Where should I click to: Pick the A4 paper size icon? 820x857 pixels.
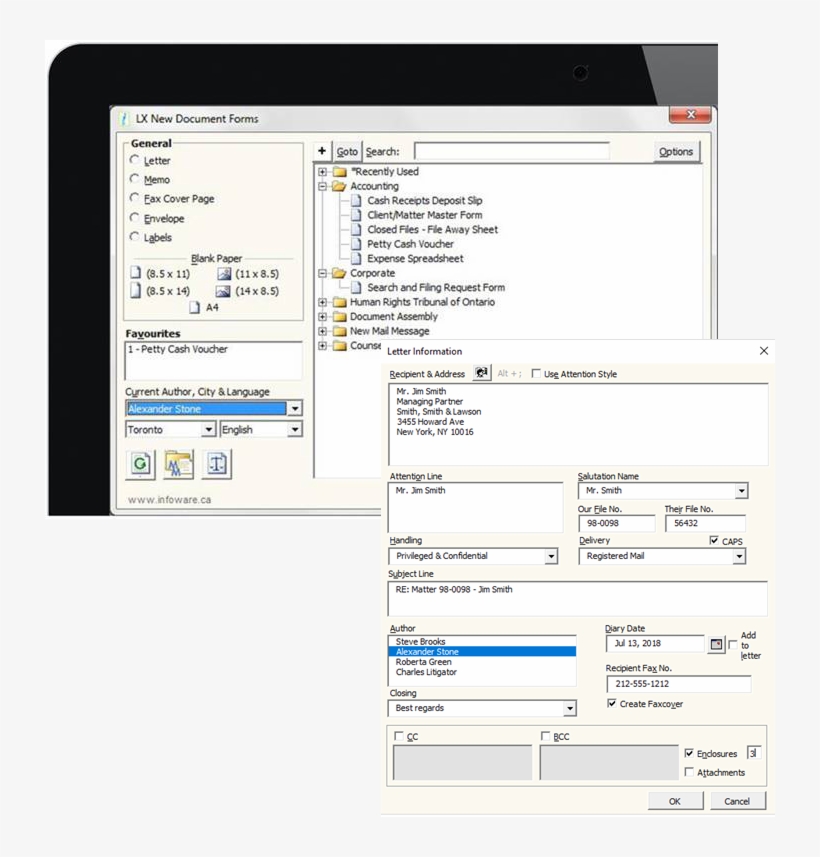coord(194,306)
